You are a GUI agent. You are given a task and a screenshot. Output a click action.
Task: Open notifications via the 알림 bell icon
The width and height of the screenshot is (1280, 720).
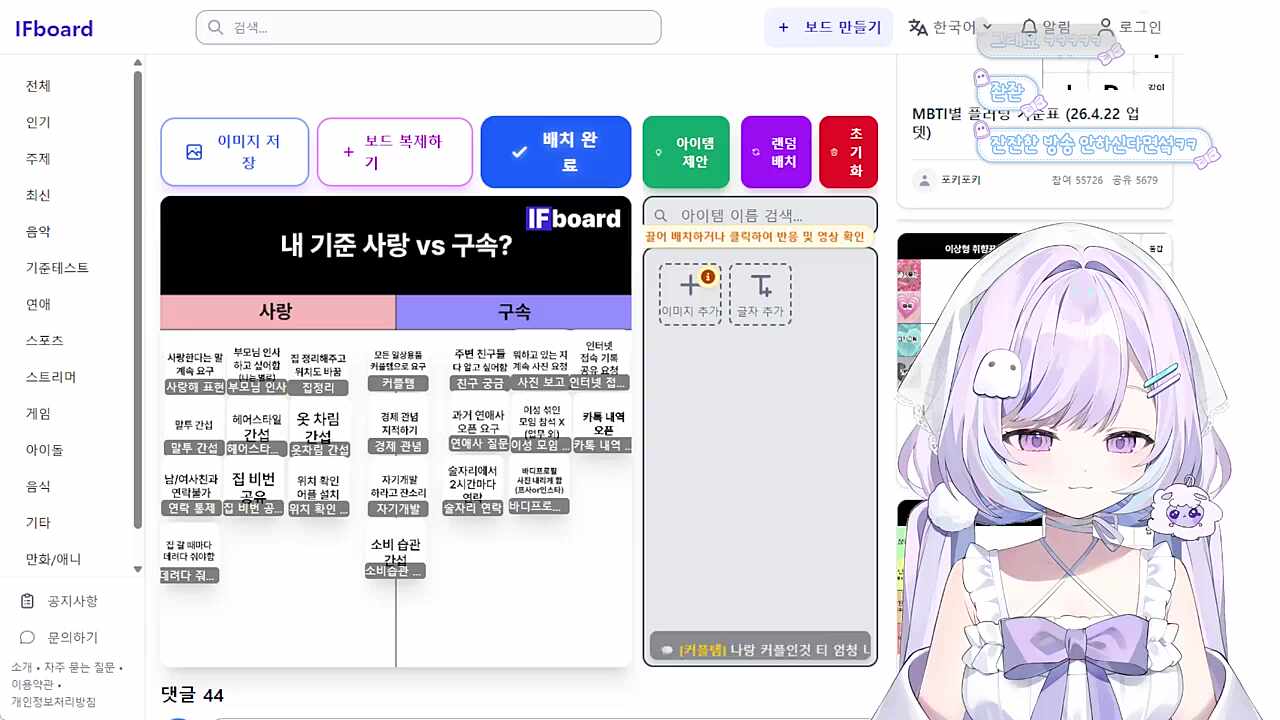click(x=1029, y=27)
